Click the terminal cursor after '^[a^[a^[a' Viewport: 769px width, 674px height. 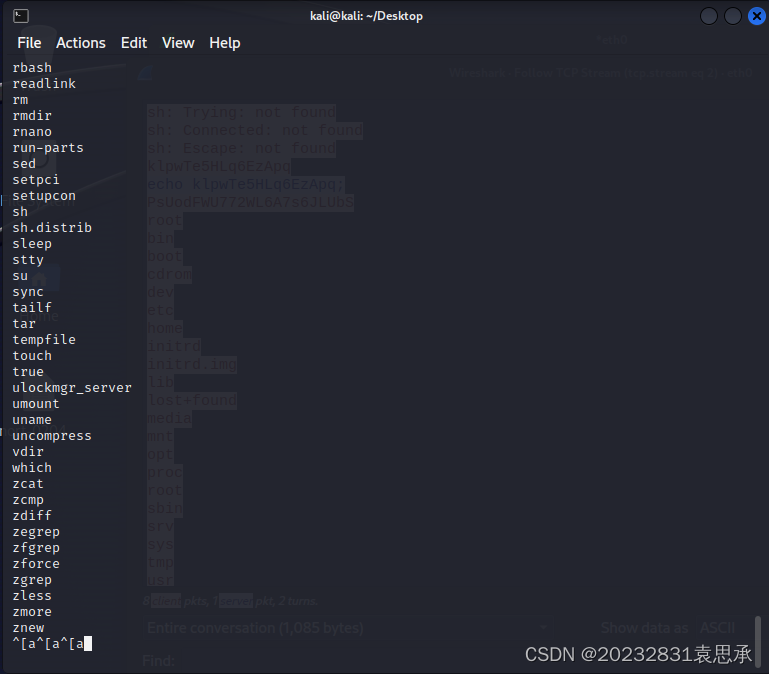pos(88,644)
